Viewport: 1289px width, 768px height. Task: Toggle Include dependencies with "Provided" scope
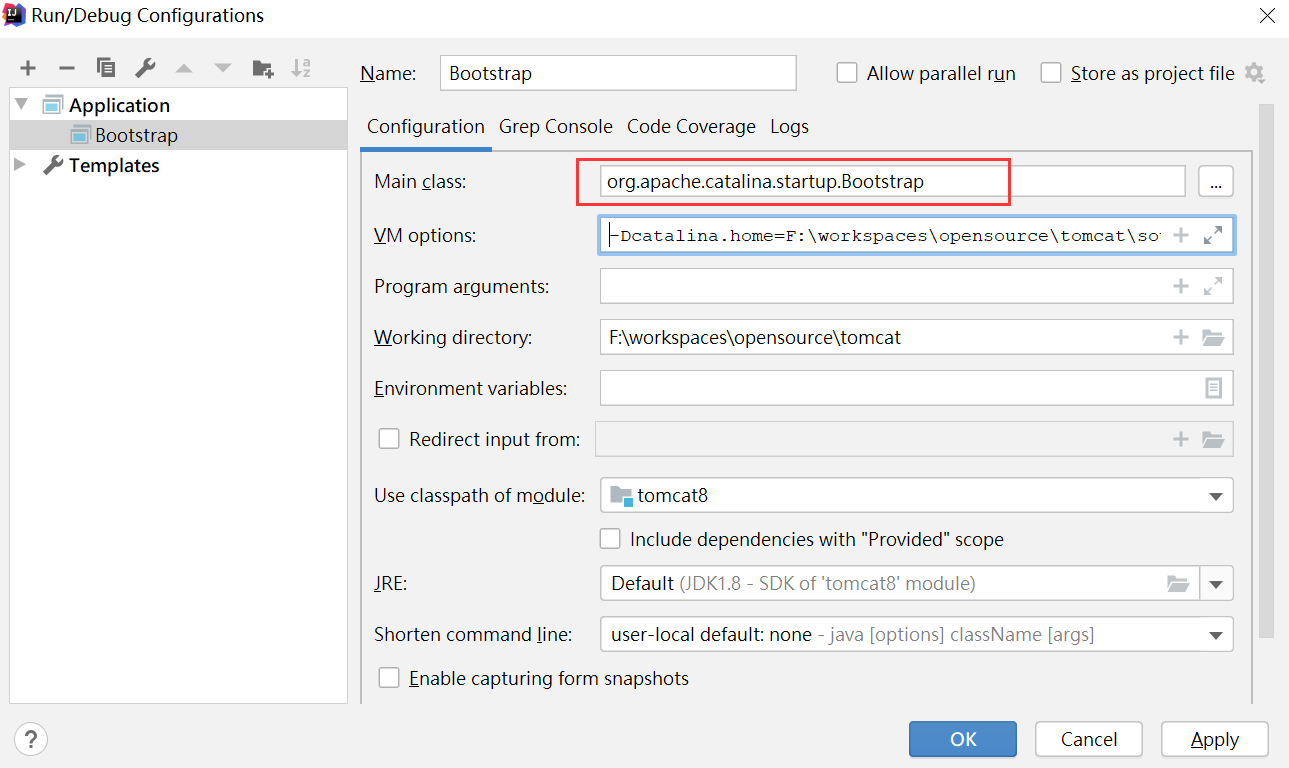(x=610, y=539)
